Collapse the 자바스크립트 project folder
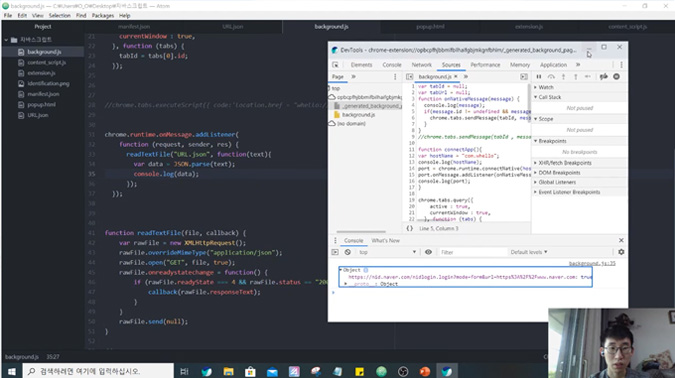Image resolution: width=675 pixels, height=378 pixels. pyautogui.click(x=6, y=40)
